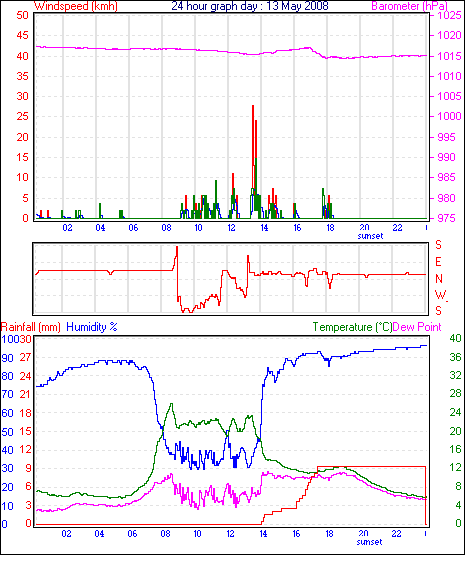The width and height of the screenshot is (466, 563).
Task: Select the Humidity % legend label
Action: pos(92,327)
